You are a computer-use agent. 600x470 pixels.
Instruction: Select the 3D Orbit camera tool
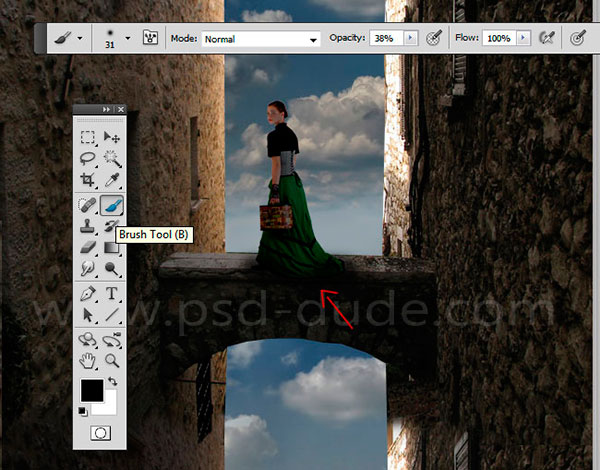pyautogui.click(x=112, y=340)
